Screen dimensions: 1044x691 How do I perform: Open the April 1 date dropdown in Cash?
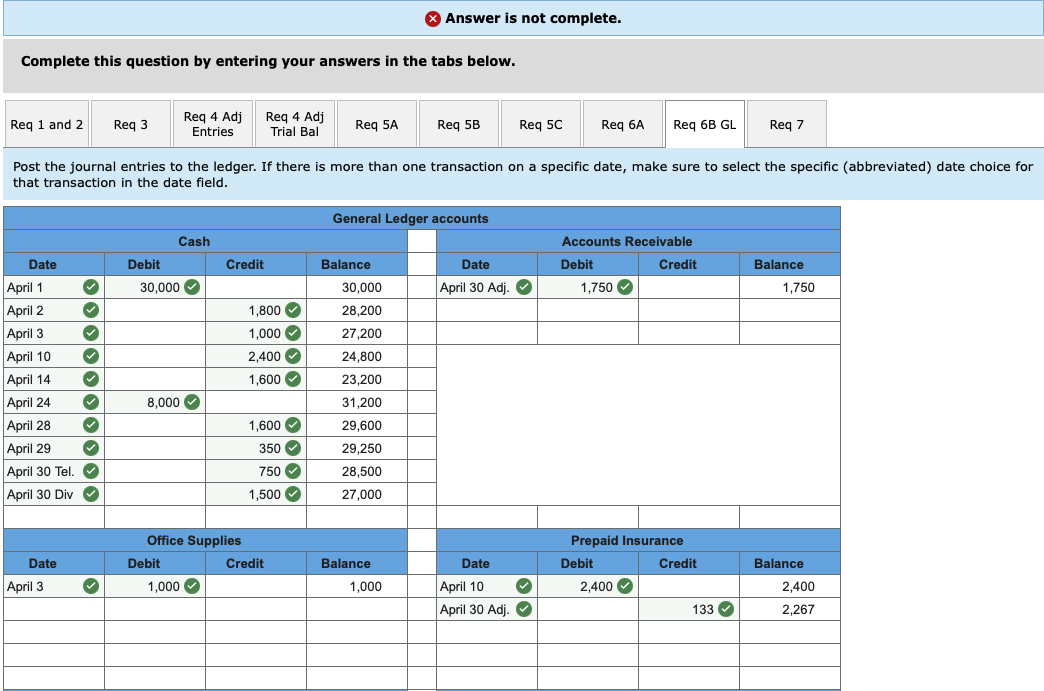[54, 287]
